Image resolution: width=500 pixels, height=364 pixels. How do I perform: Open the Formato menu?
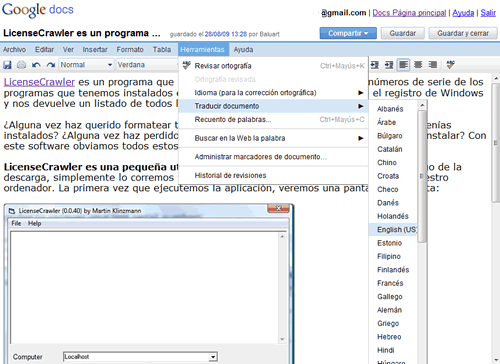pos(130,50)
